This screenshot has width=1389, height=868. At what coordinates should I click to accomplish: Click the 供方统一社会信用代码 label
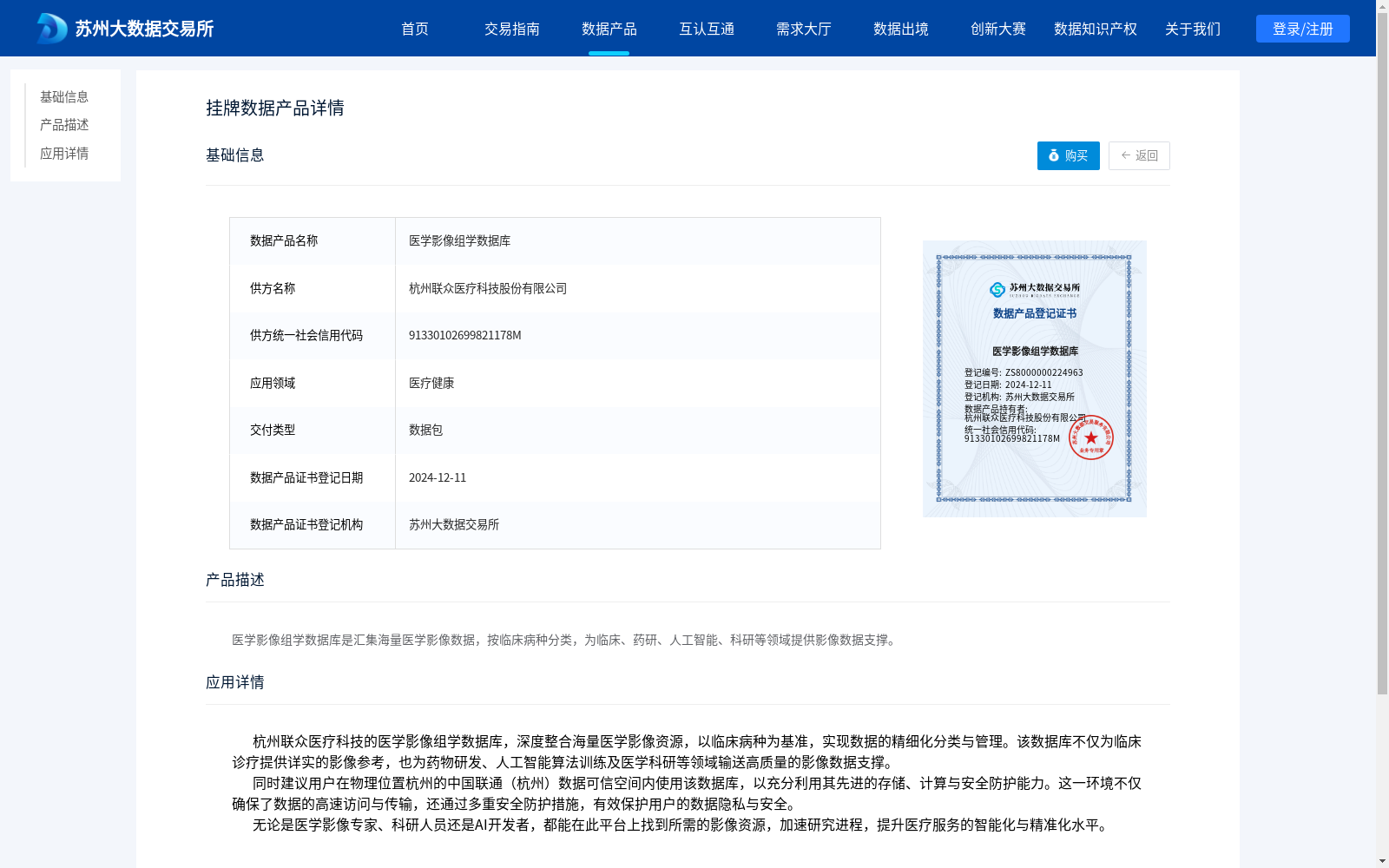[x=306, y=335]
